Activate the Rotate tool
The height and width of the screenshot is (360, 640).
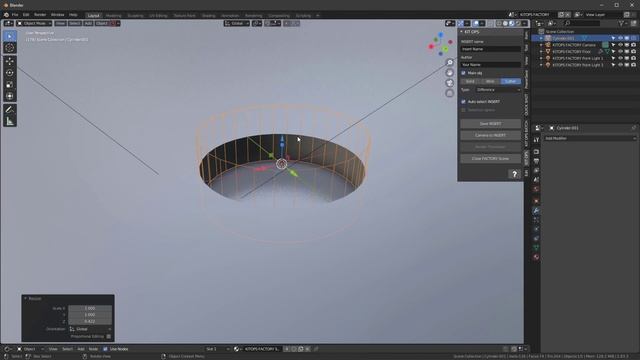click(x=10, y=73)
